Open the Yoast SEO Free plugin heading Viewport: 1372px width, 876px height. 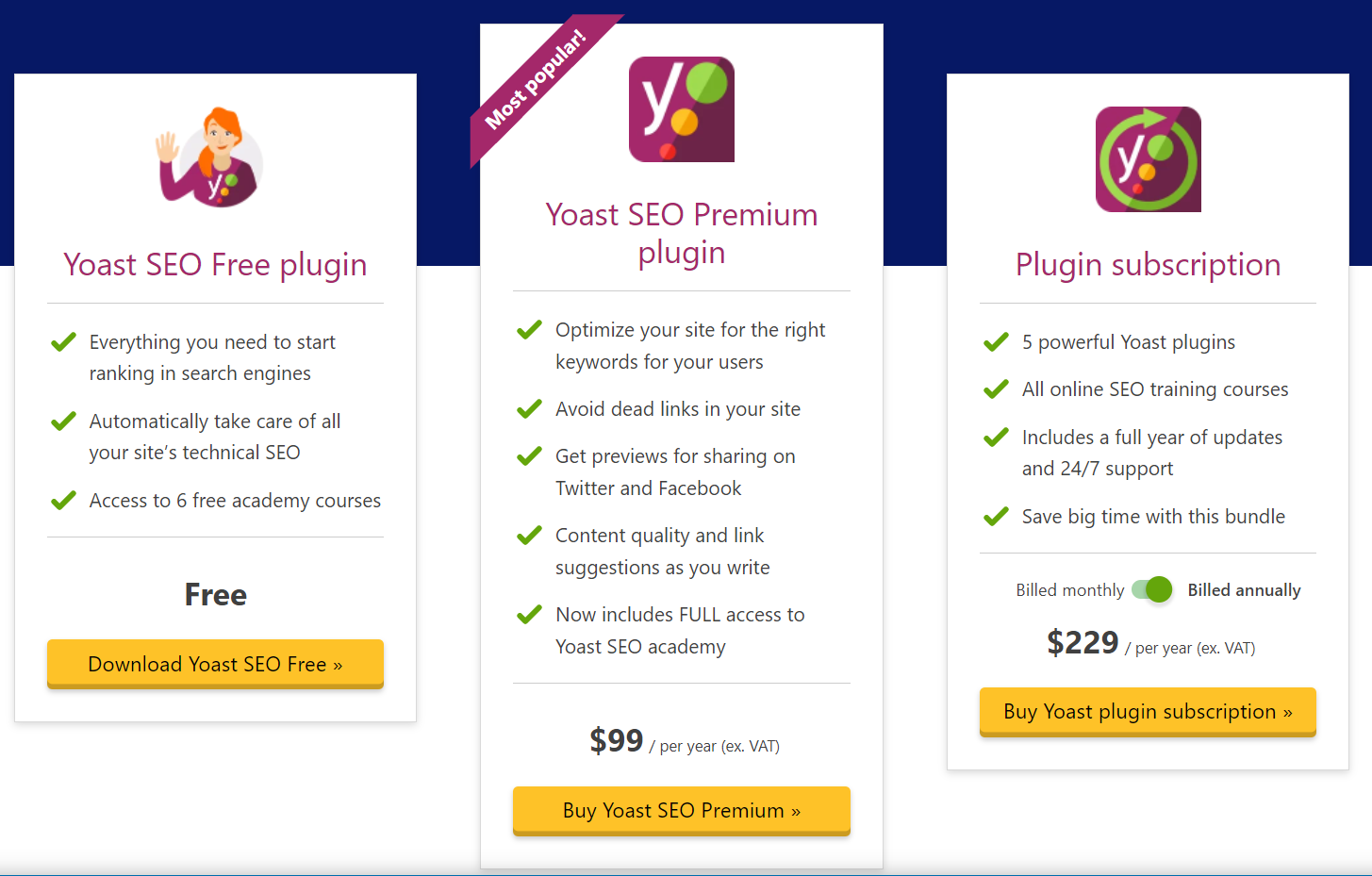click(215, 265)
